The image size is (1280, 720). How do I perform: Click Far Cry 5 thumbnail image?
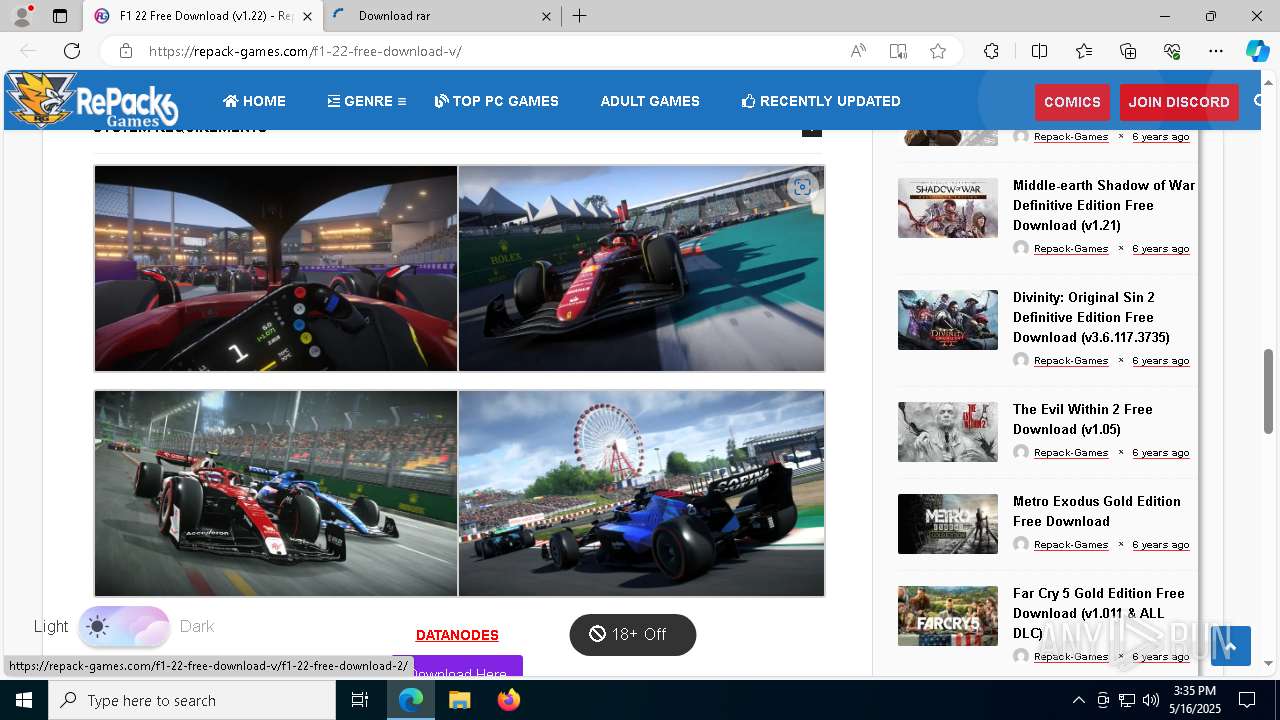click(x=948, y=616)
